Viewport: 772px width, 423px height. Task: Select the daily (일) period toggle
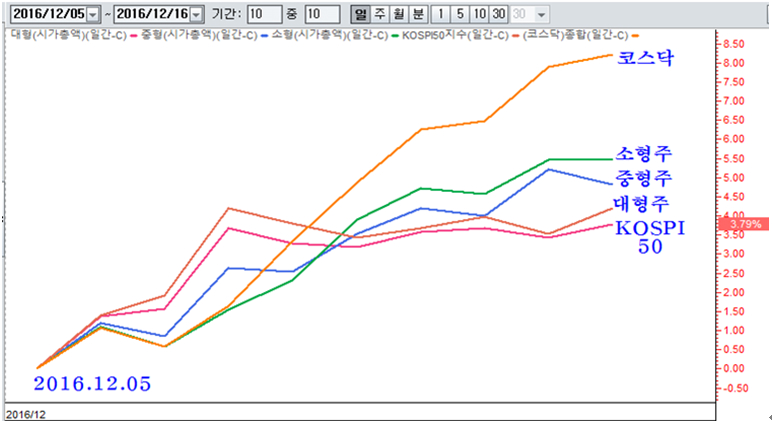(x=361, y=14)
